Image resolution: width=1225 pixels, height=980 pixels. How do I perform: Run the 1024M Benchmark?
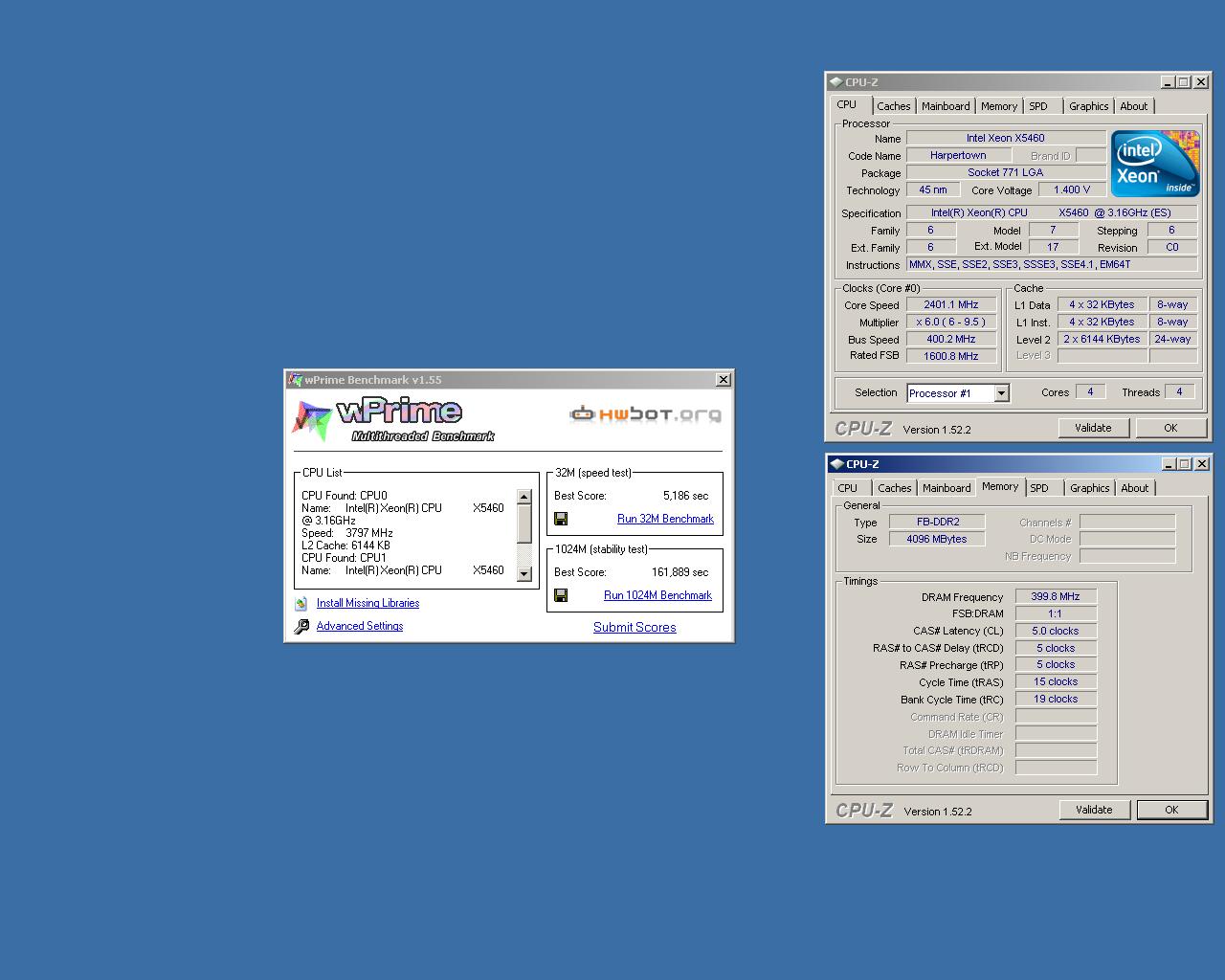coord(657,595)
